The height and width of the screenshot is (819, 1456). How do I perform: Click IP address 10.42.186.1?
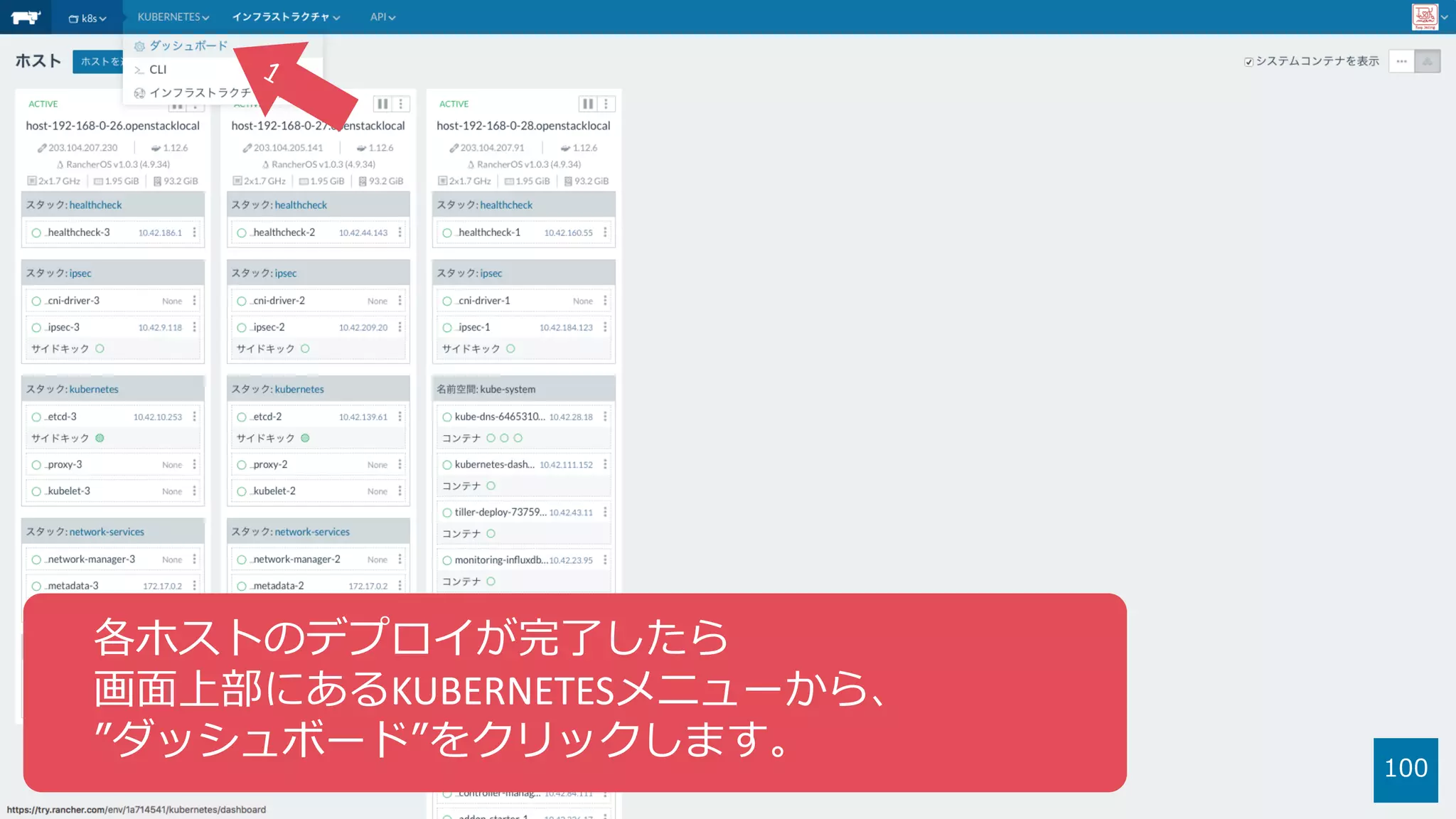[160, 232]
